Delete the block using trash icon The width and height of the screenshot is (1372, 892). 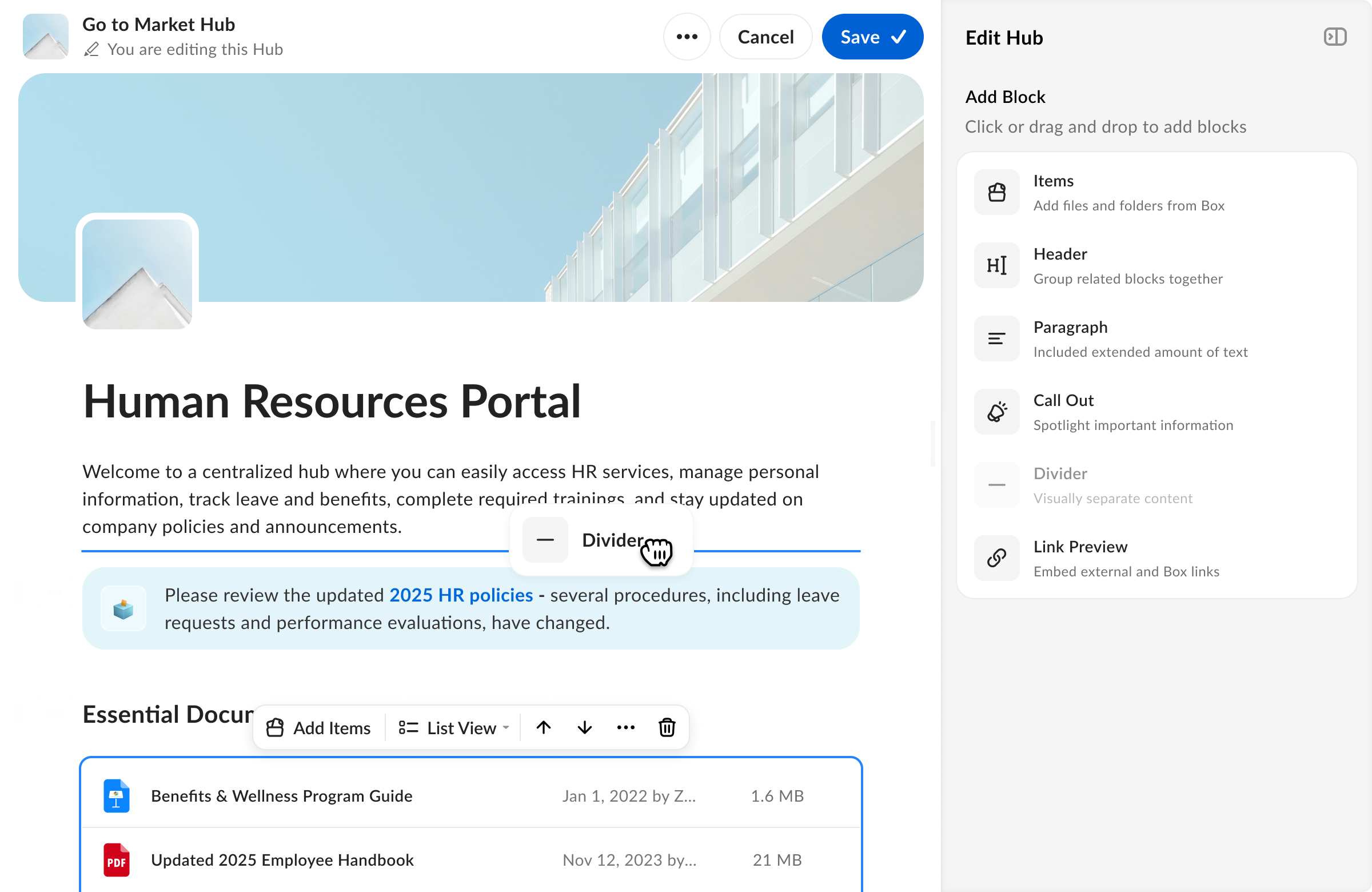pyautogui.click(x=667, y=728)
